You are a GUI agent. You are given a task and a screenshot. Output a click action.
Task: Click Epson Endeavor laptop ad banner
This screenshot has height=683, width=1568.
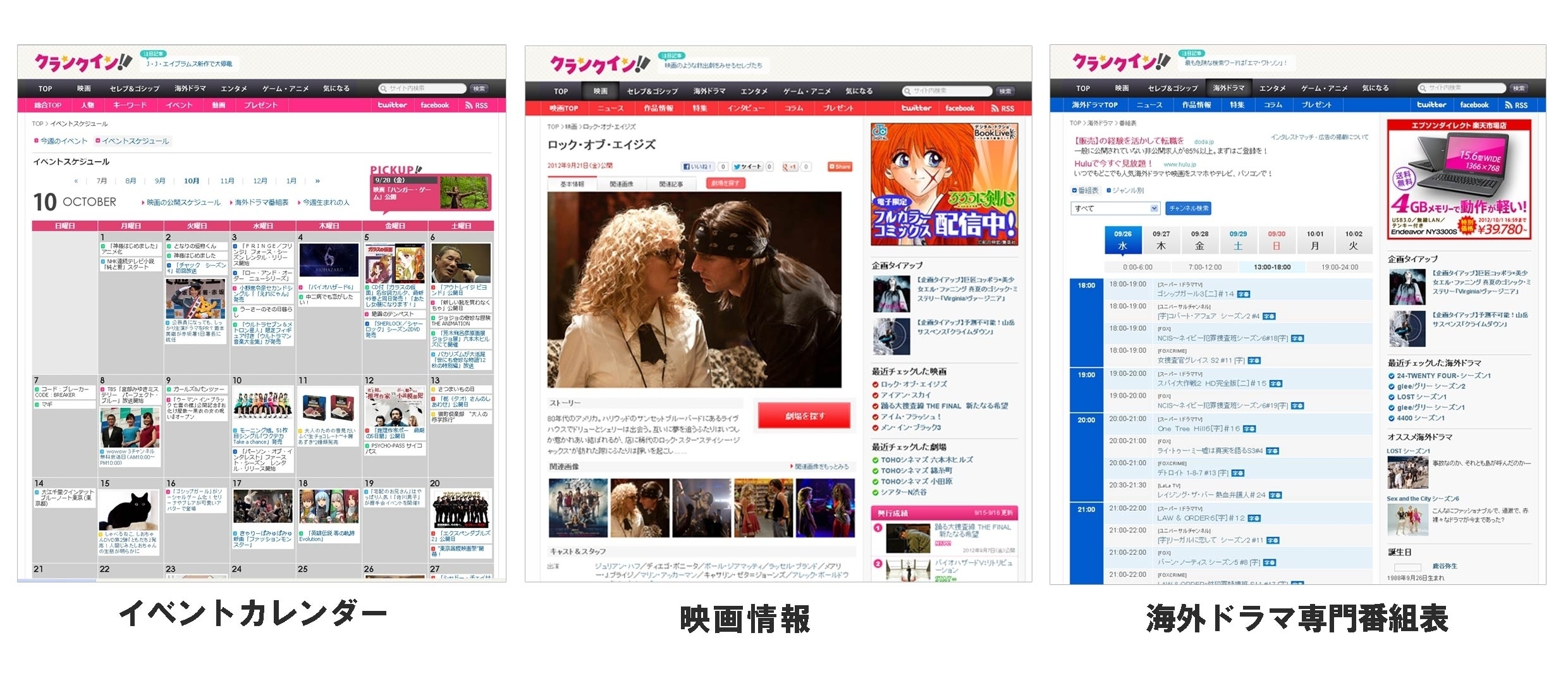coord(1459,178)
